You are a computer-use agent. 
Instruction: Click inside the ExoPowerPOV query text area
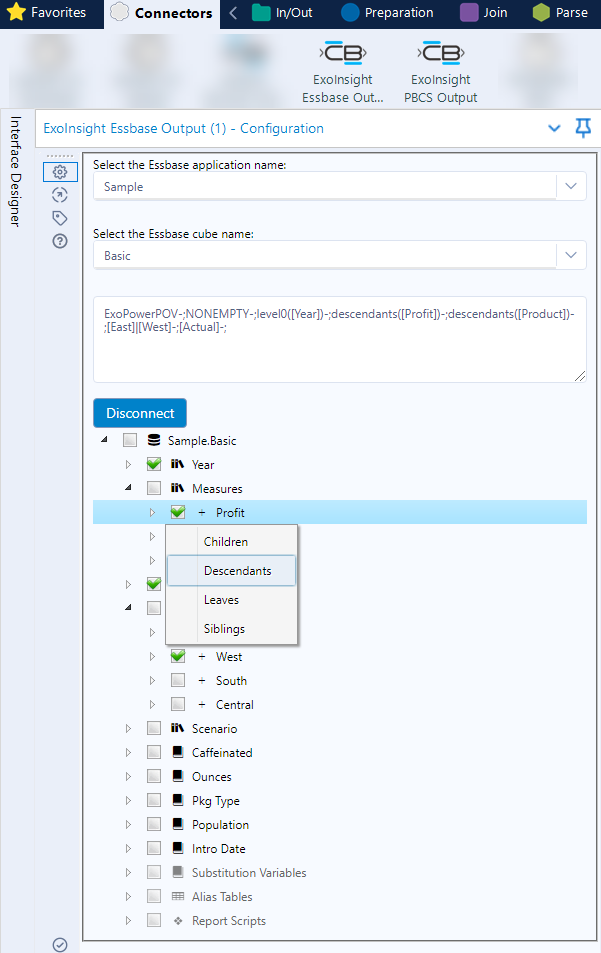[x=340, y=340]
